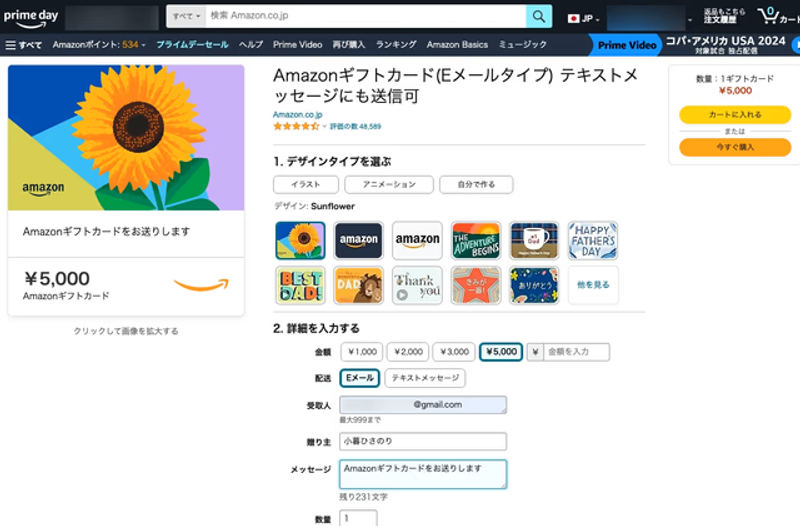Expand the search category すべて dropdown
Viewport: 800px width, 526px height.
point(186,17)
